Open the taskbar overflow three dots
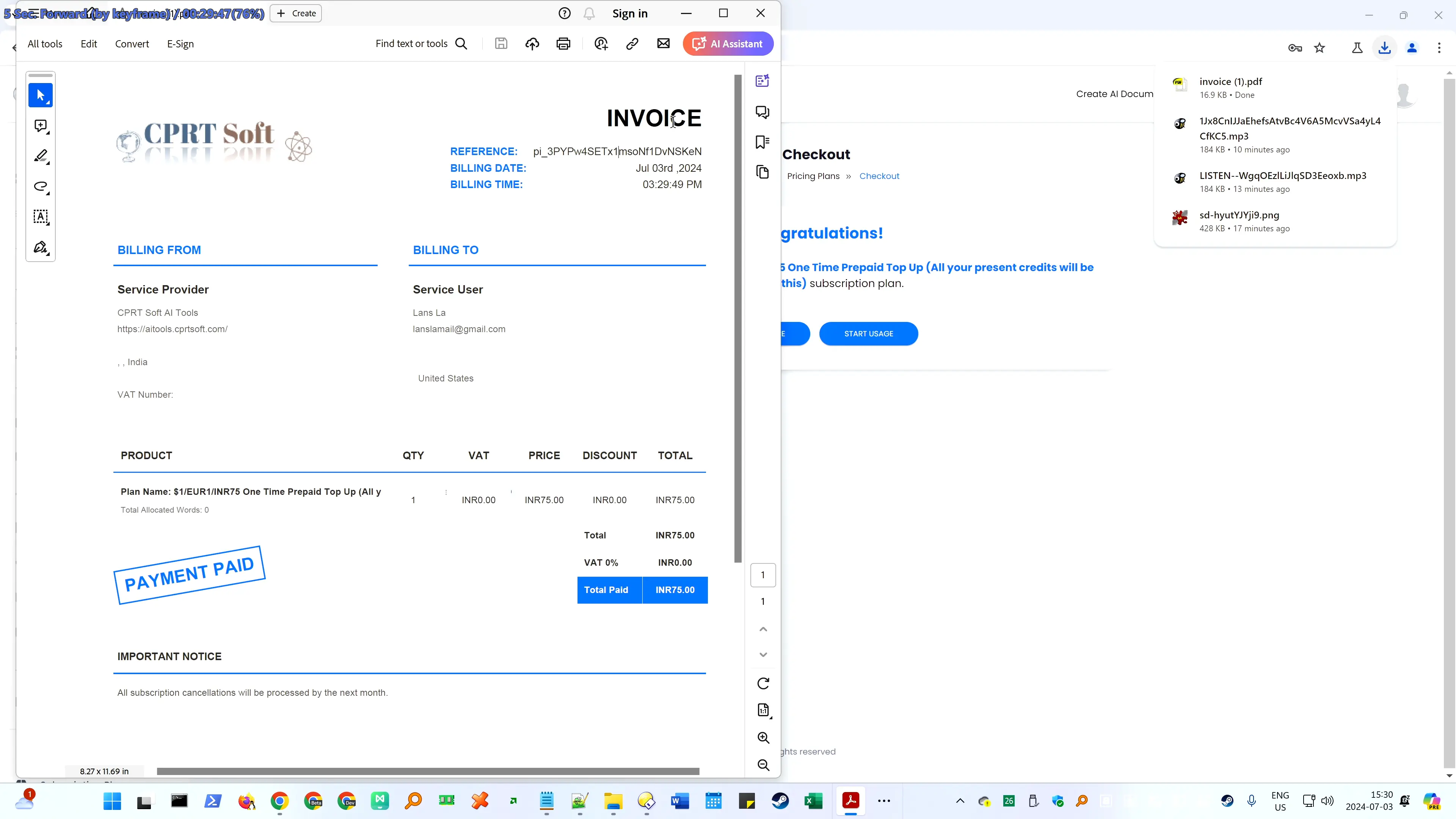1456x819 pixels. click(884, 801)
